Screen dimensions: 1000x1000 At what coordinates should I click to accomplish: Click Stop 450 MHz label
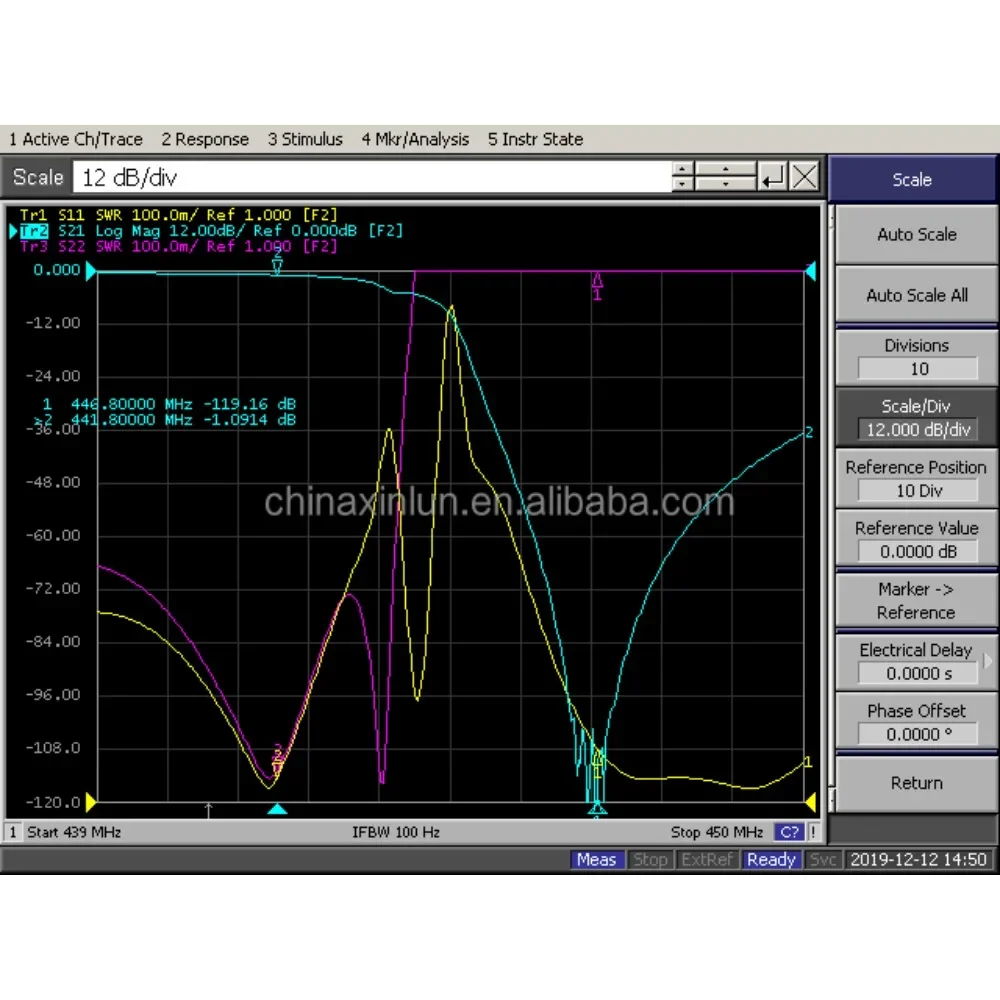point(717,832)
